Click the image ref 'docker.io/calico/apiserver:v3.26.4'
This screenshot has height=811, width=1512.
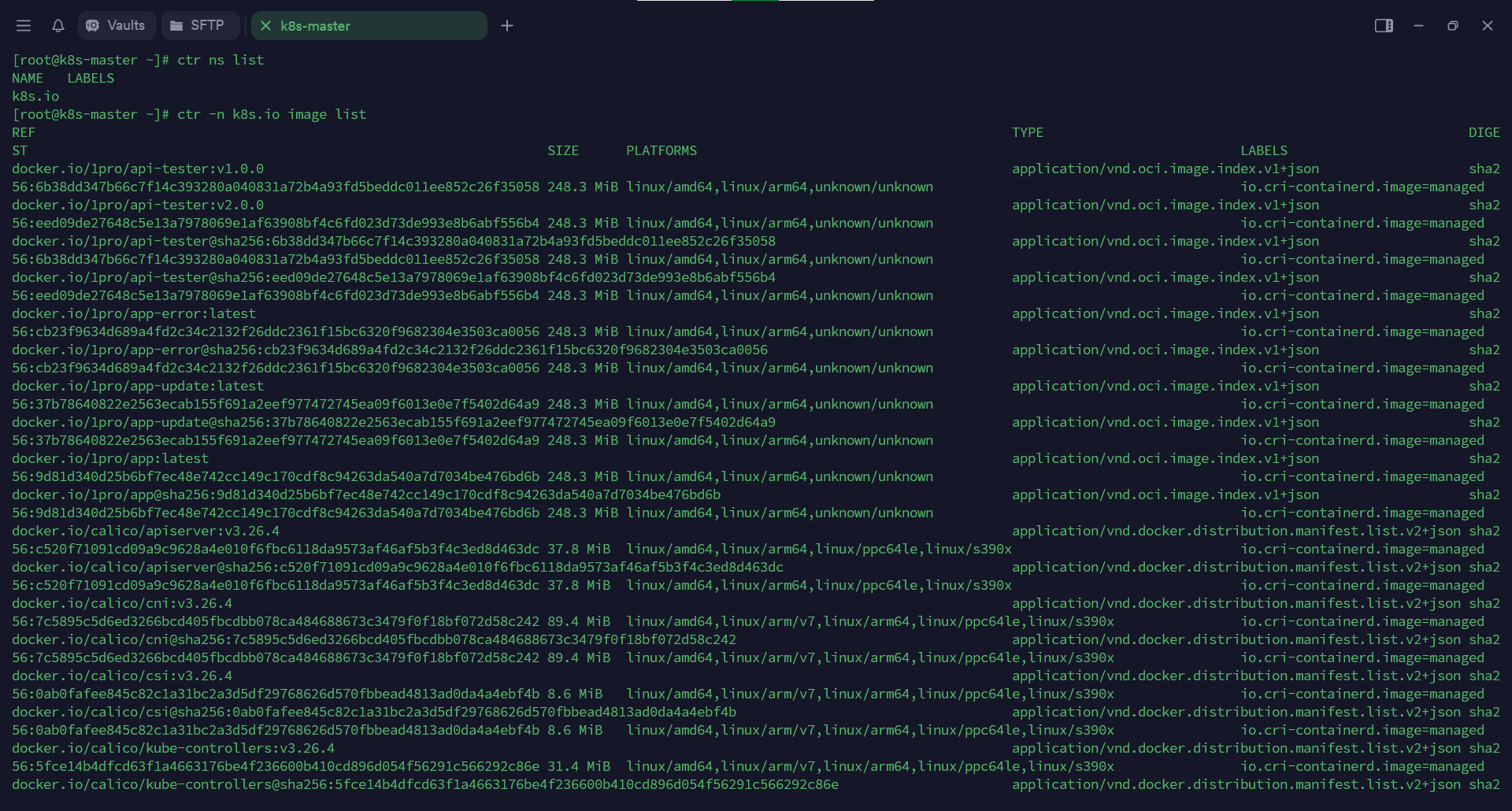(x=146, y=531)
